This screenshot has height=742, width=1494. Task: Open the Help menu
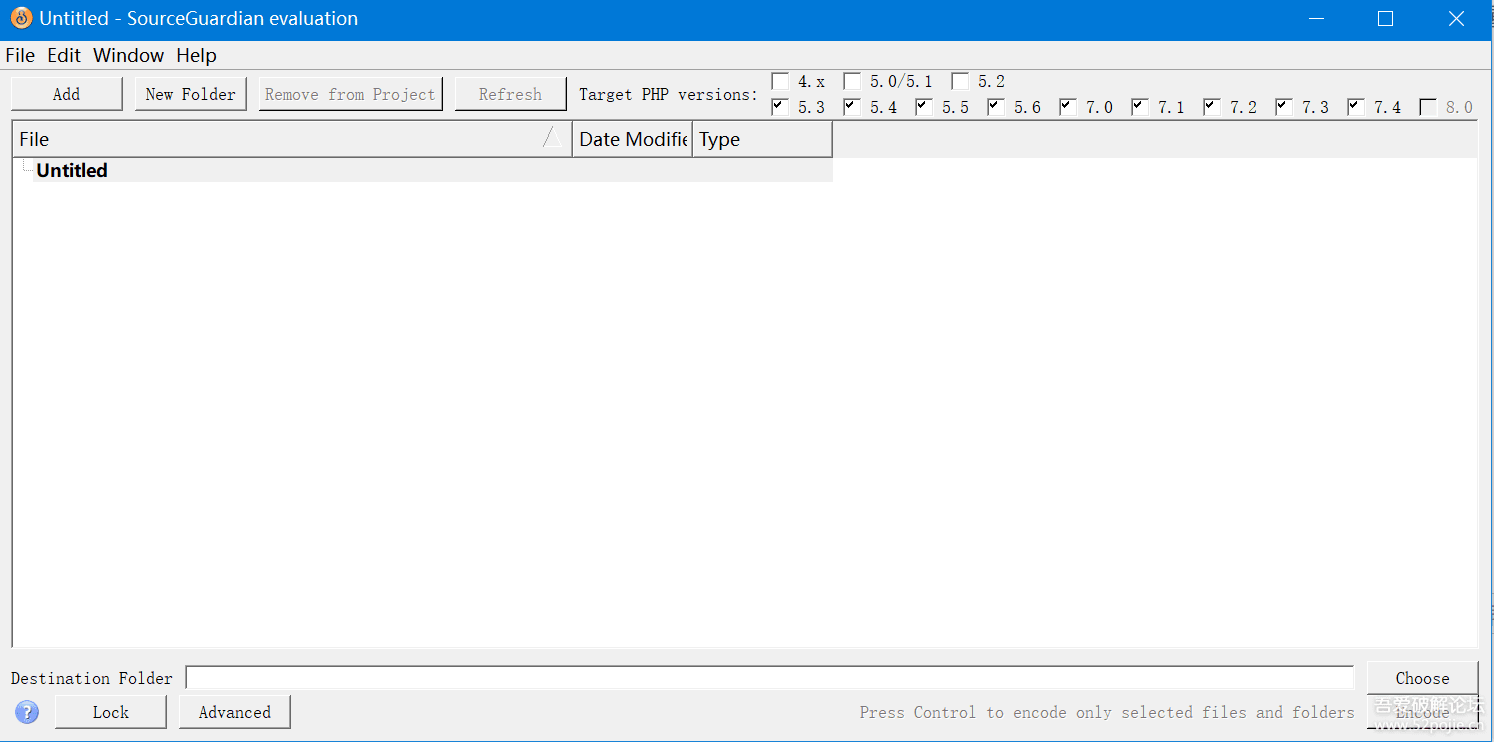click(x=196, y=55)
